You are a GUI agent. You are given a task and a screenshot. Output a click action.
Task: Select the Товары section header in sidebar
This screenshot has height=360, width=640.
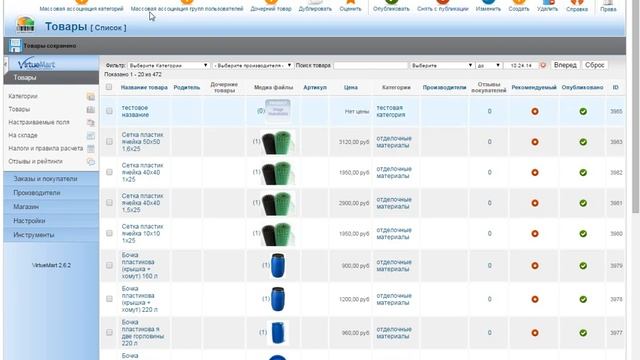click(x=51, y=78)
